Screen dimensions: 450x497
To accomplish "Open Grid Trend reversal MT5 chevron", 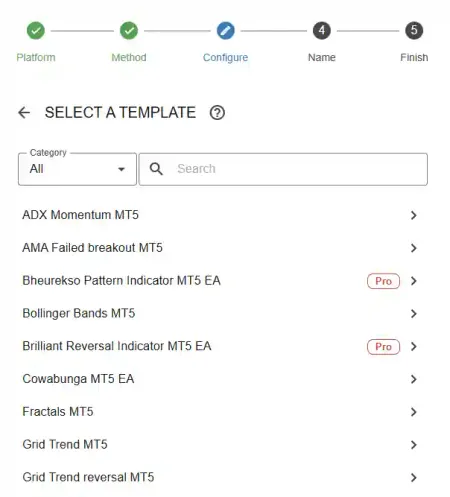I will tap(414, 478).
